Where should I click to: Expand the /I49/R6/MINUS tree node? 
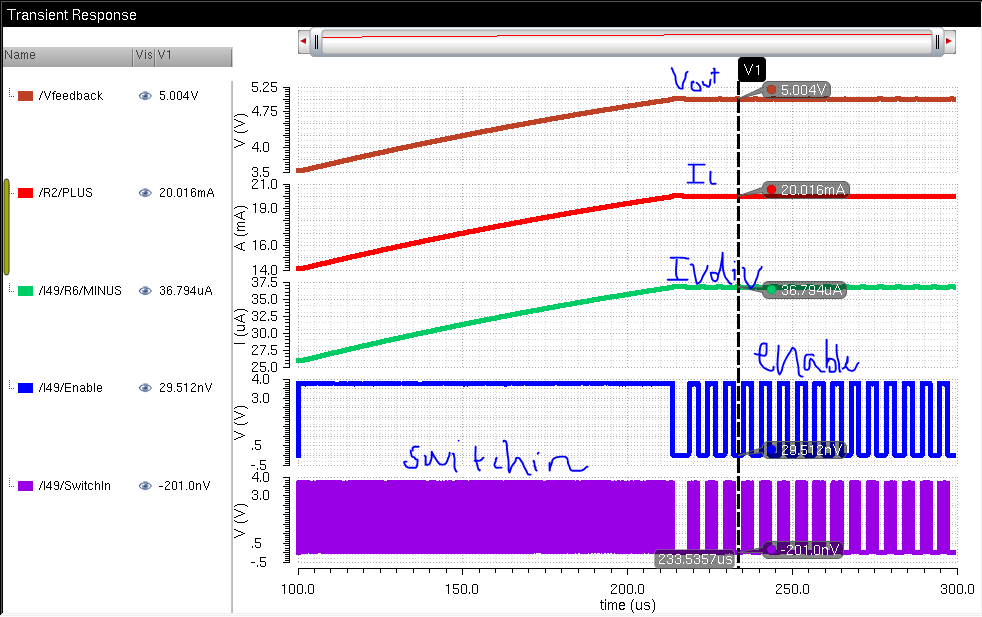click(12, 291)
